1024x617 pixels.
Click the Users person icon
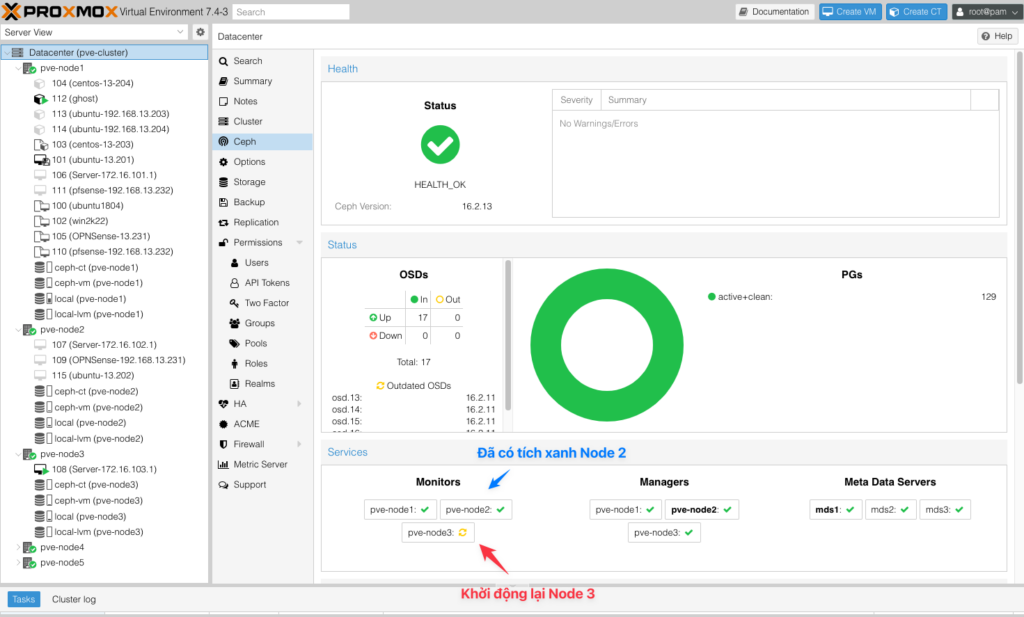pyautogui.click(x=234, y=262)
